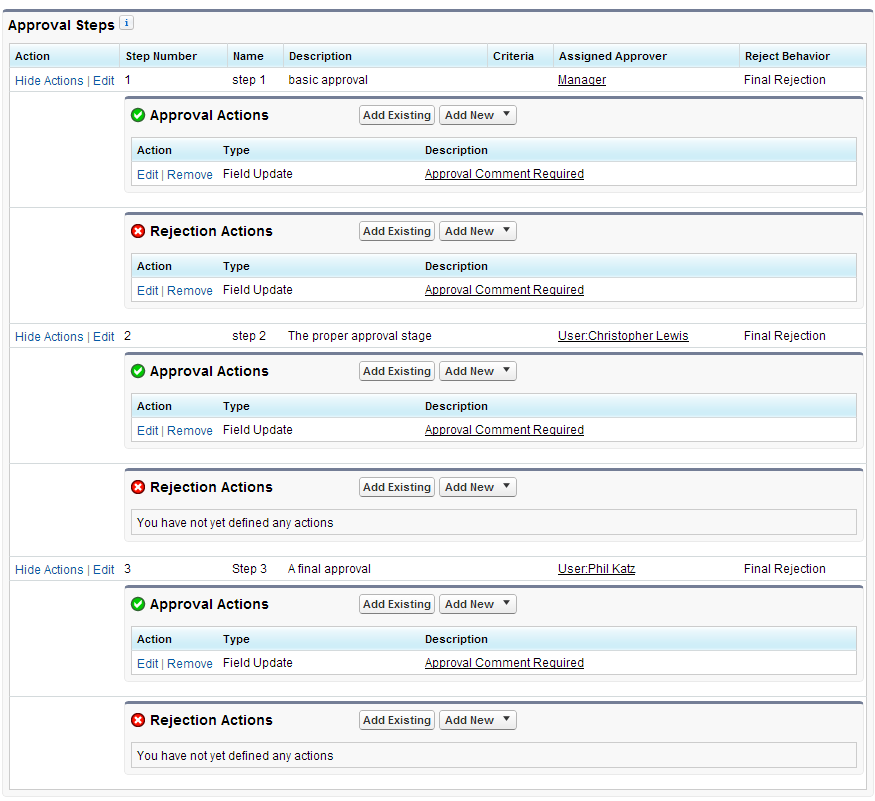Click red X icon in step 2 Rejection Actions

(x=138, y=488)
